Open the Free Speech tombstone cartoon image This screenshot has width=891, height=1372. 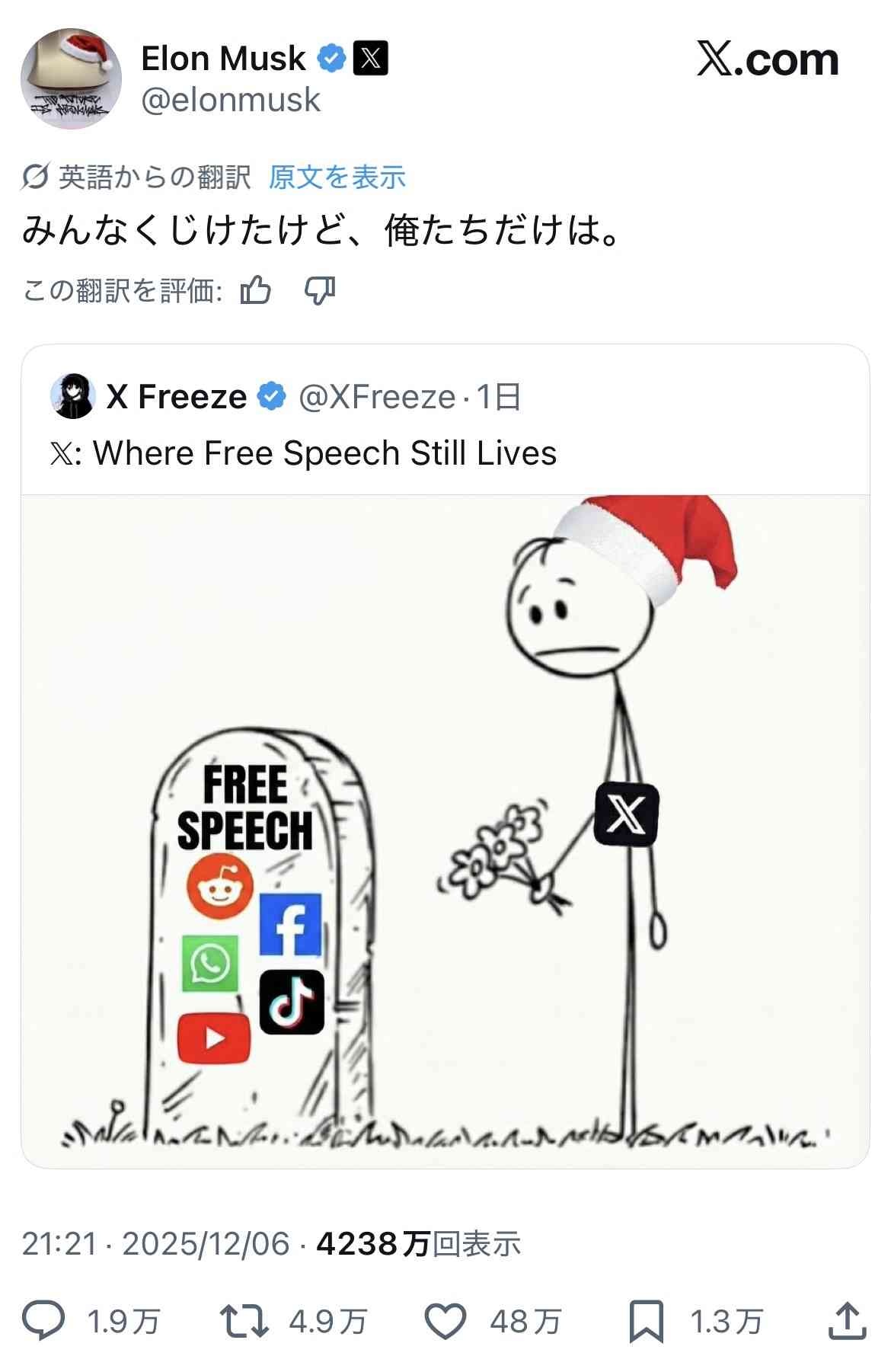pos(445,831)
